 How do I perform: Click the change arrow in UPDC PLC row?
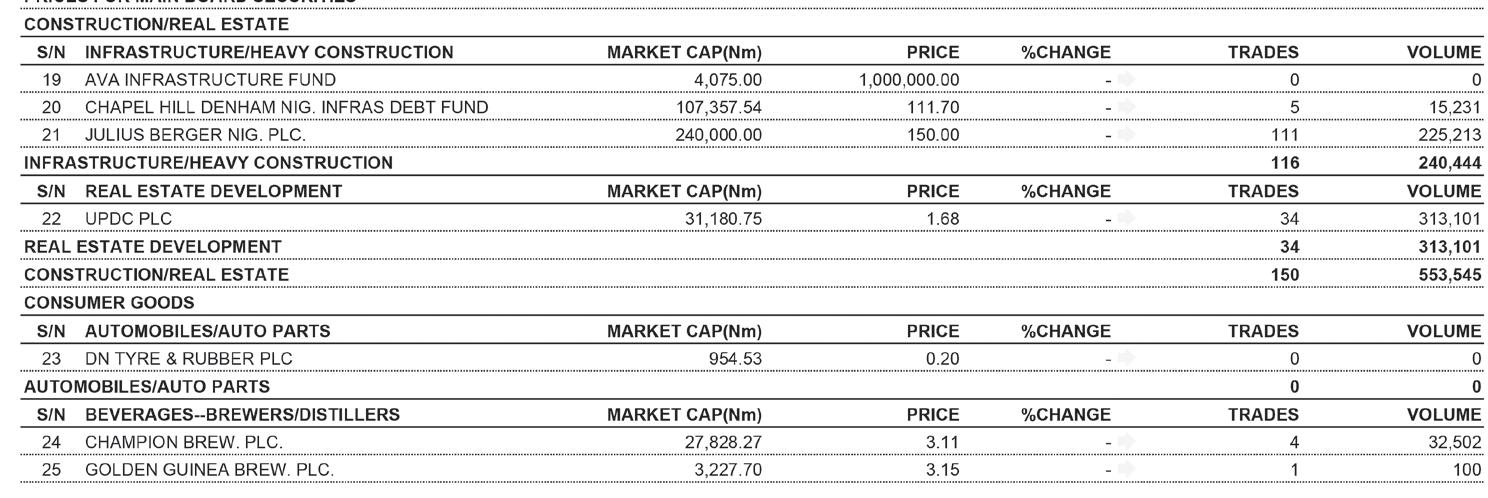tap(1126, 219)
